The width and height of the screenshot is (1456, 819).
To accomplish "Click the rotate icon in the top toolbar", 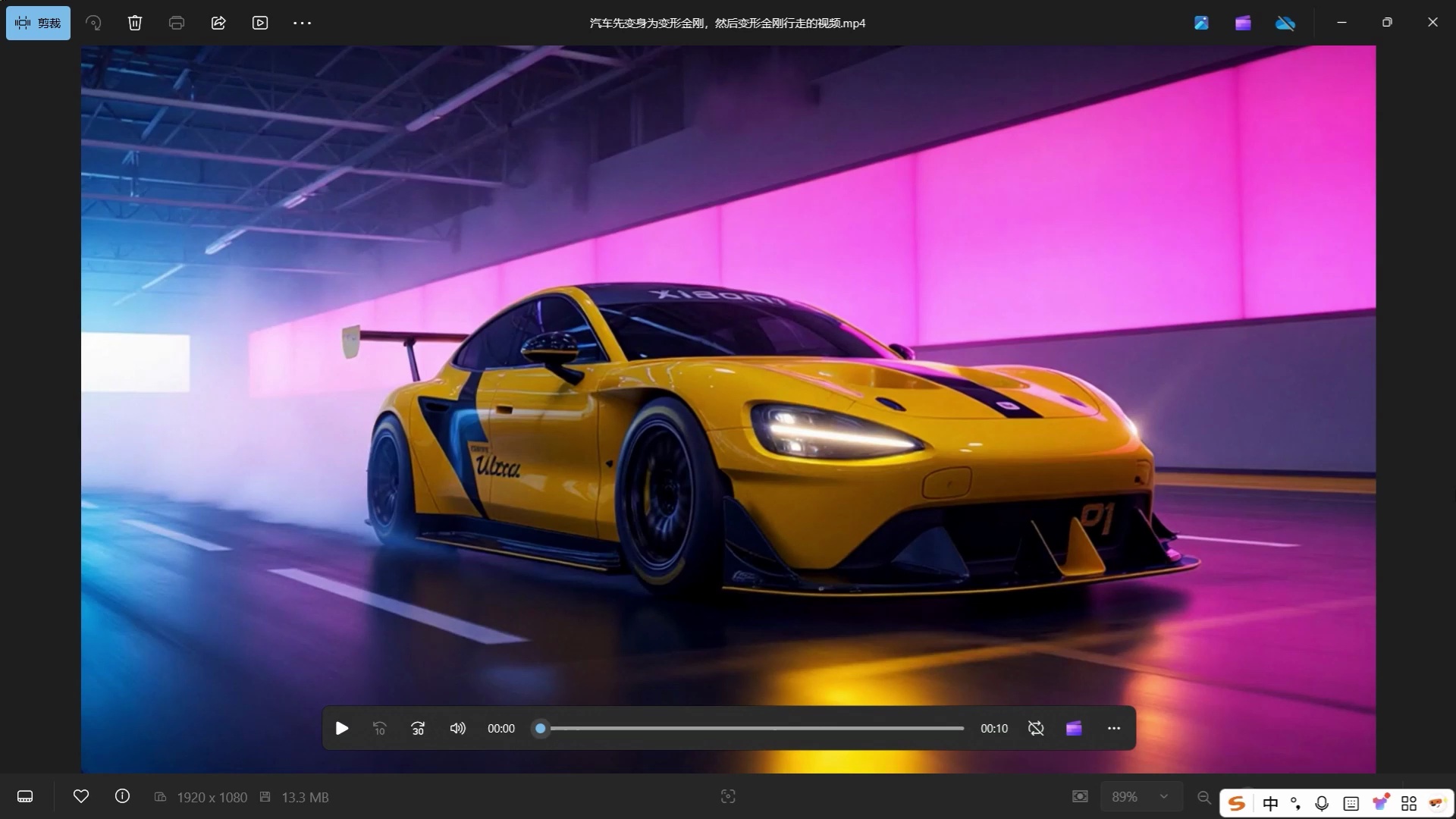I will [93, 23].
